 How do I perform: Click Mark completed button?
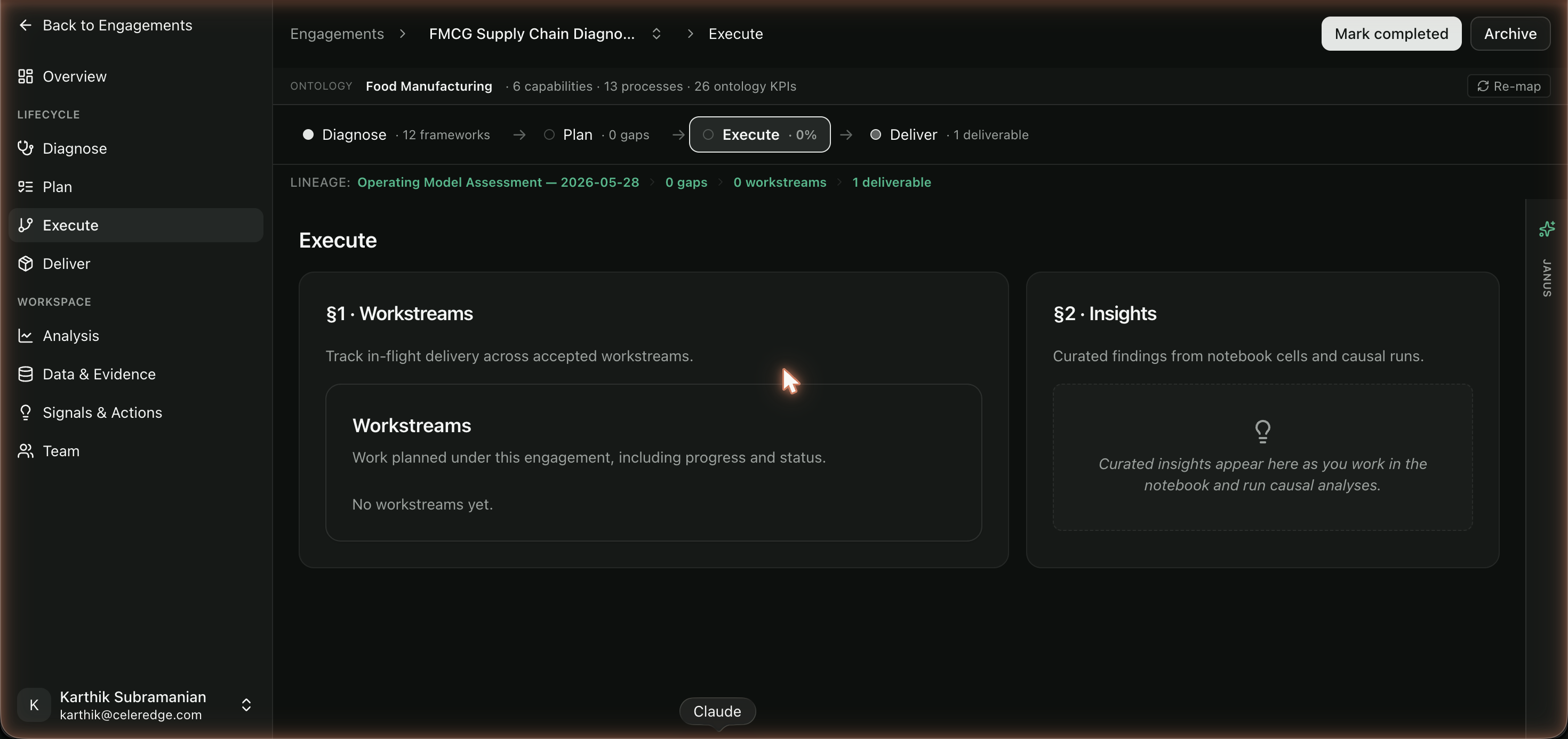1391,34
